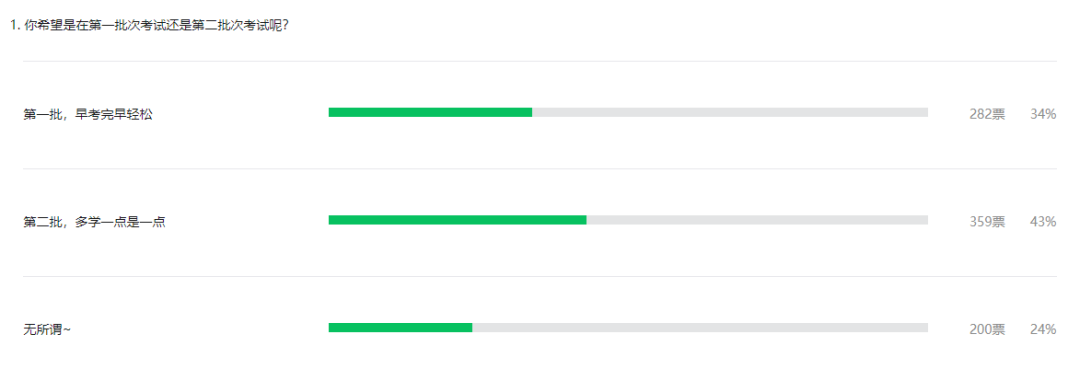Image resolution: width=1080 pixels, height=369 pixels.
Task: Click green filled bar for 无所谓 option
Action: click(x=400, y=328)
